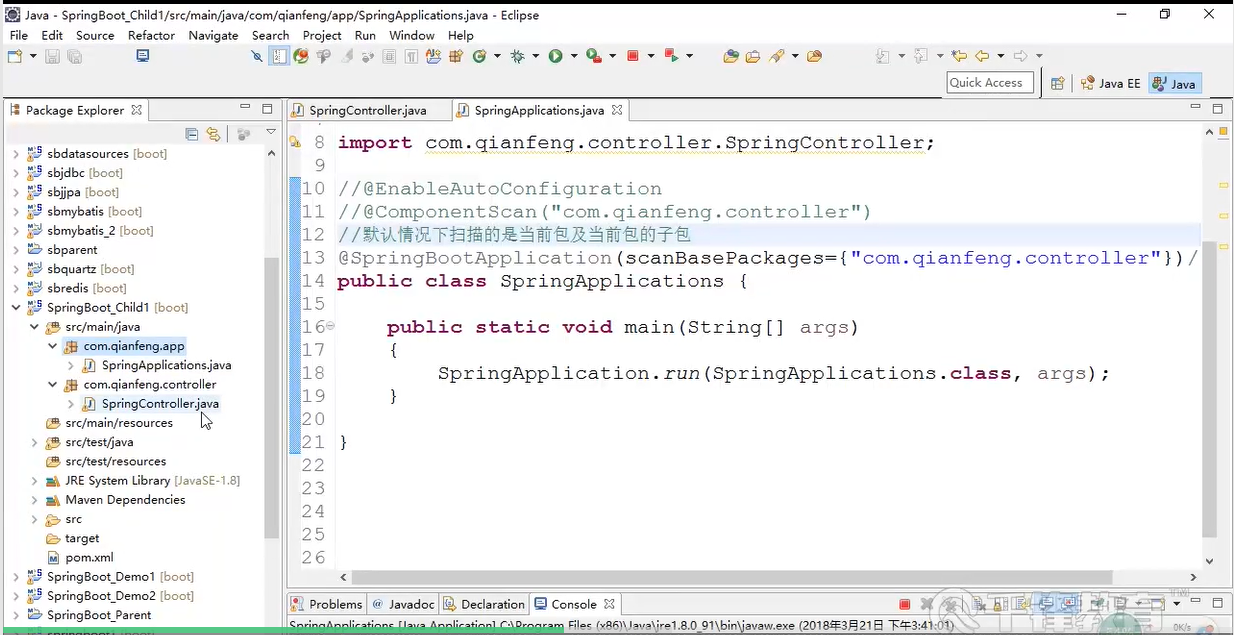Switch to the Problems tab
Image resolution: width=1234 pixels, height=635 pixels.
(327, 604)
